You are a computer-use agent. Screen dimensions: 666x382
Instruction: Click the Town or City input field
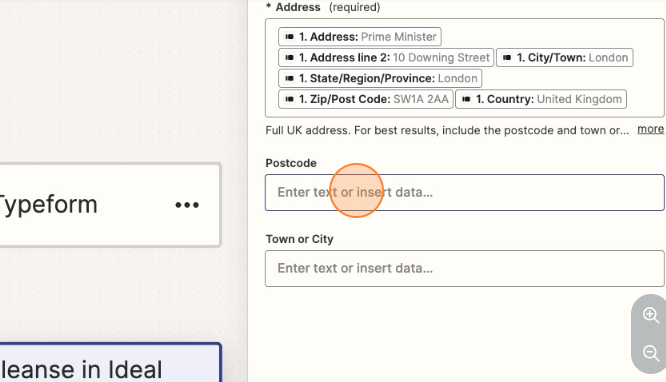465,269
